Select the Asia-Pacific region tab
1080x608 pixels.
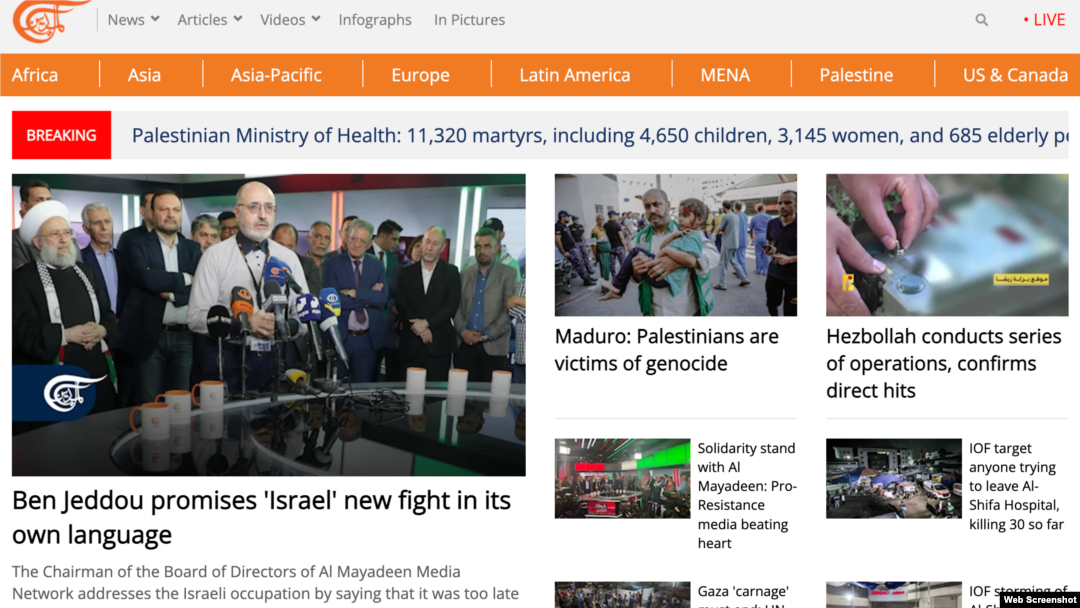pos(276,75)
